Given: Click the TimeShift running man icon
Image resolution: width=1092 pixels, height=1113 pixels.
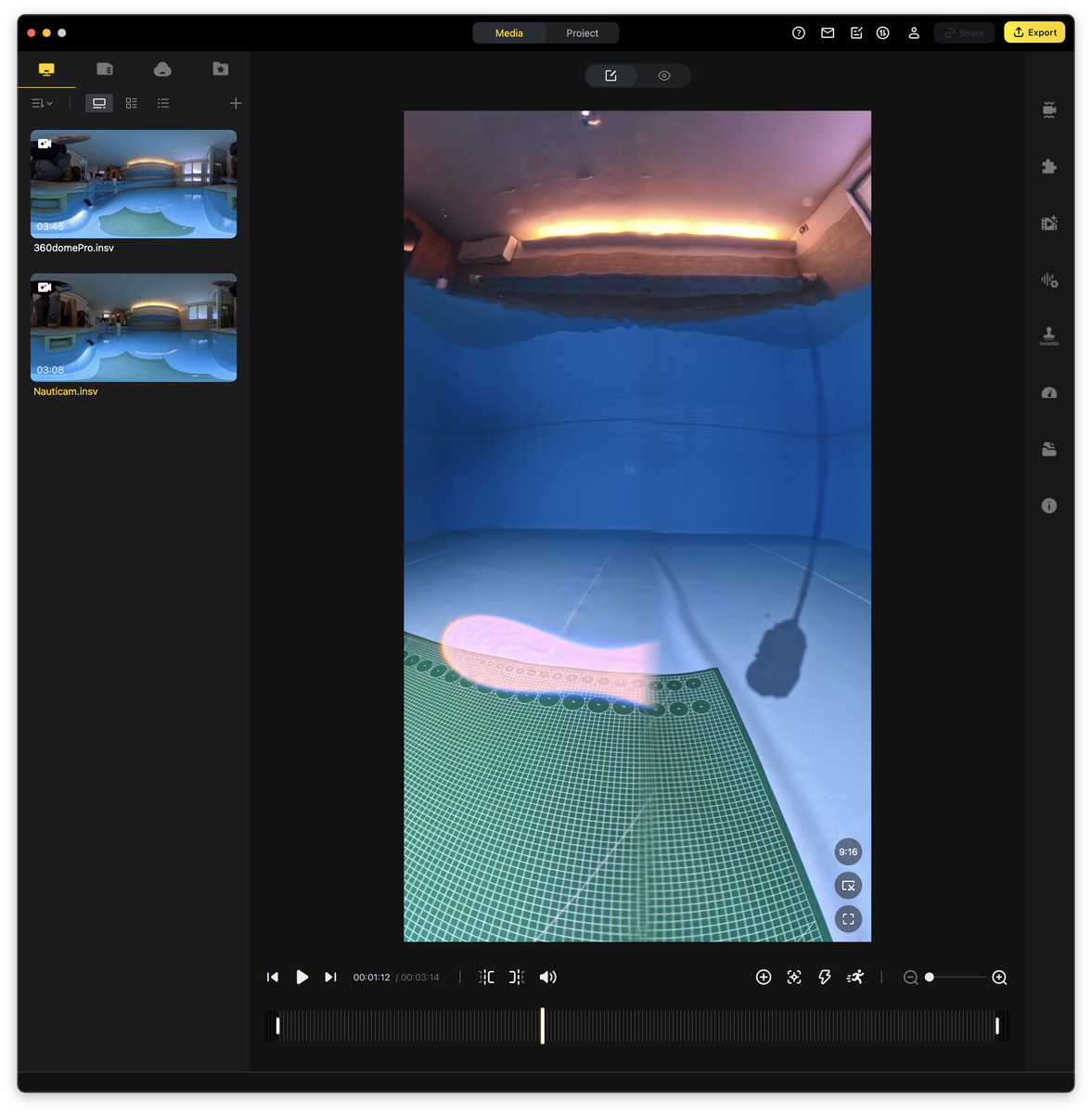Looking at the screenshot, I should (855, 977).
